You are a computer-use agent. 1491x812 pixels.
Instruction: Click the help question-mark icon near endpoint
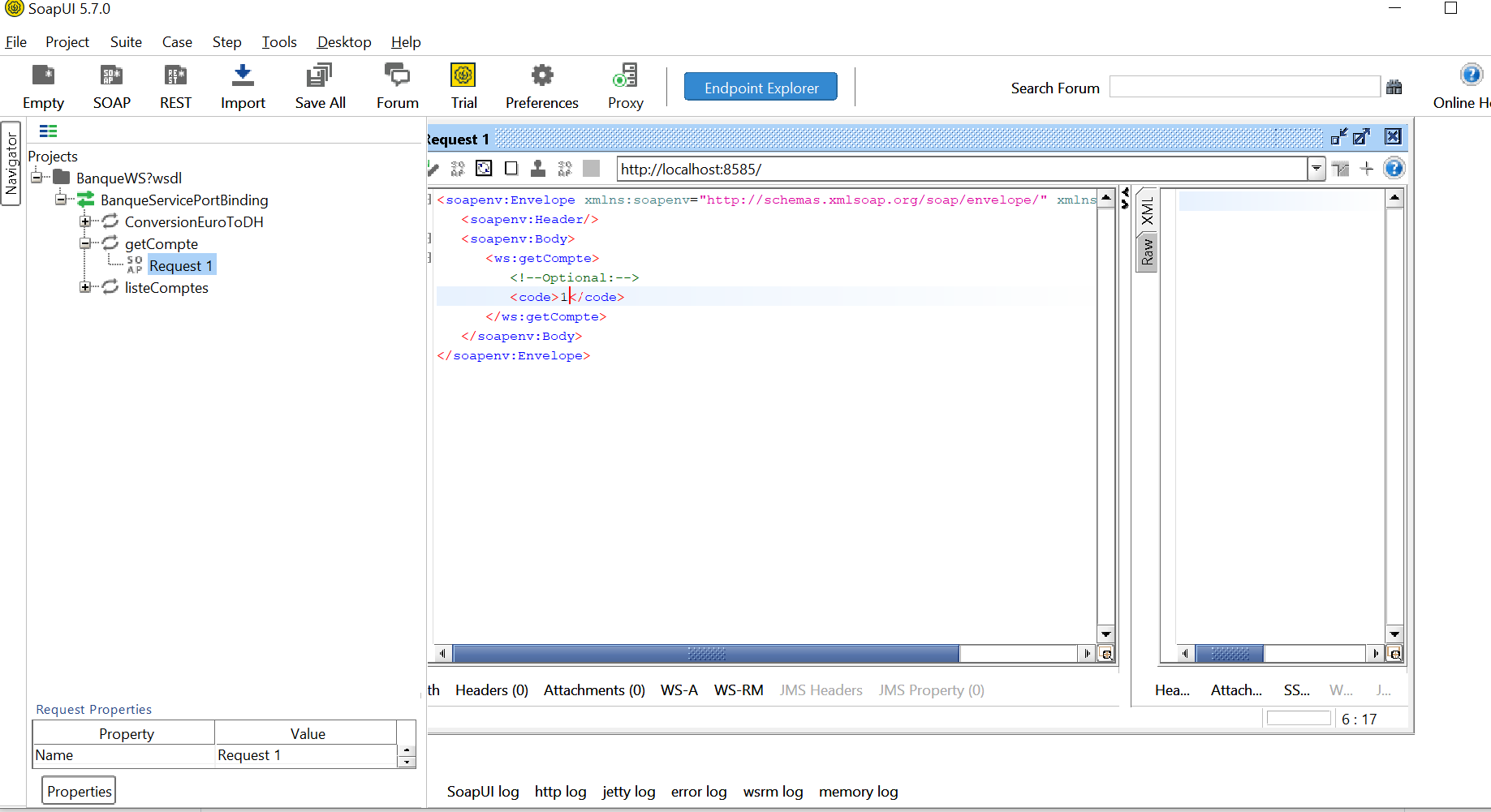click(x=1394, y=169)
